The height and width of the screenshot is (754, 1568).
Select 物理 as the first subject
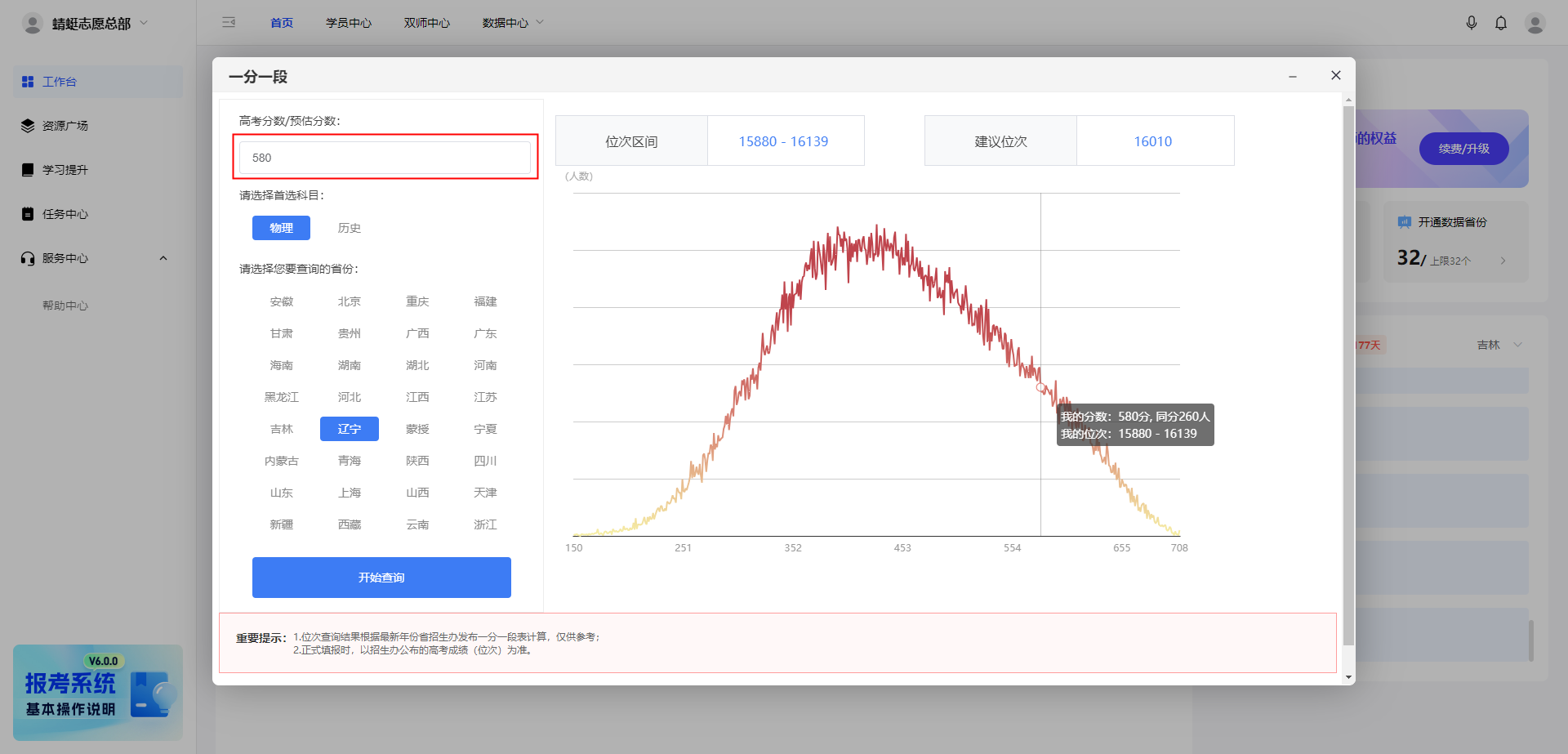[x=281, y=228]
